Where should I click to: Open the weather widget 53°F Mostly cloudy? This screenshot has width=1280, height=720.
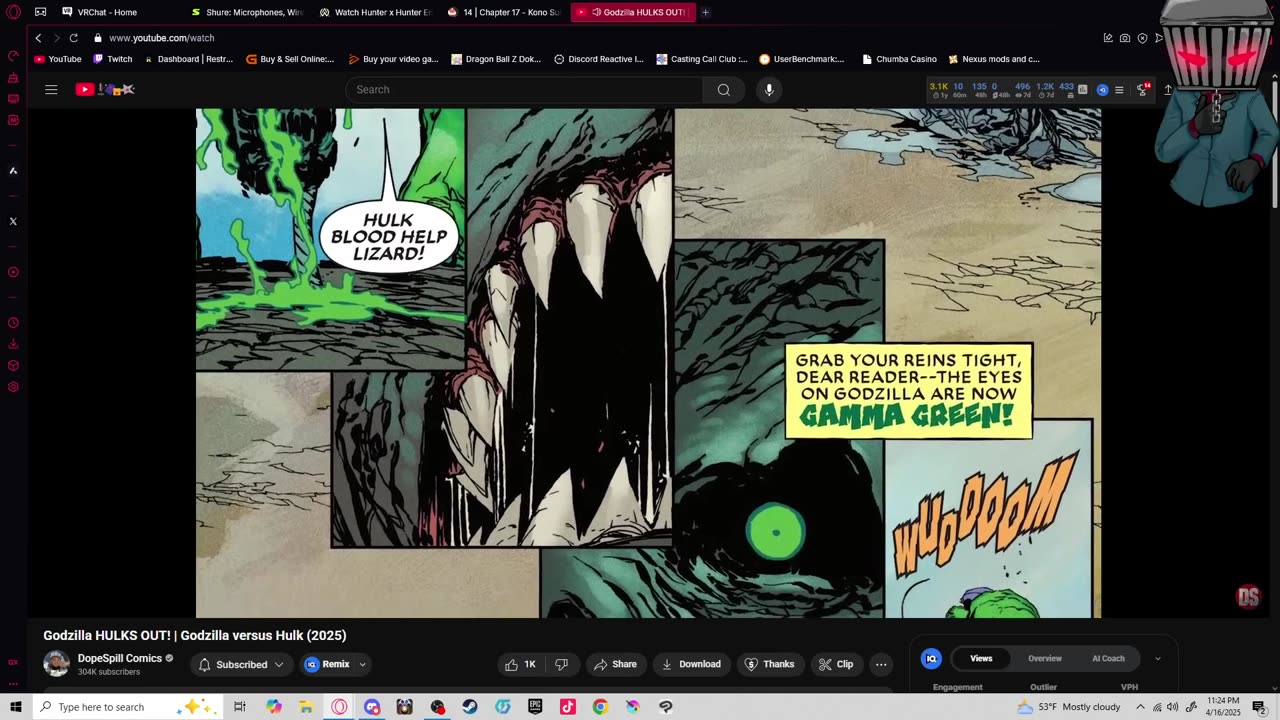tap(1068, 707)
